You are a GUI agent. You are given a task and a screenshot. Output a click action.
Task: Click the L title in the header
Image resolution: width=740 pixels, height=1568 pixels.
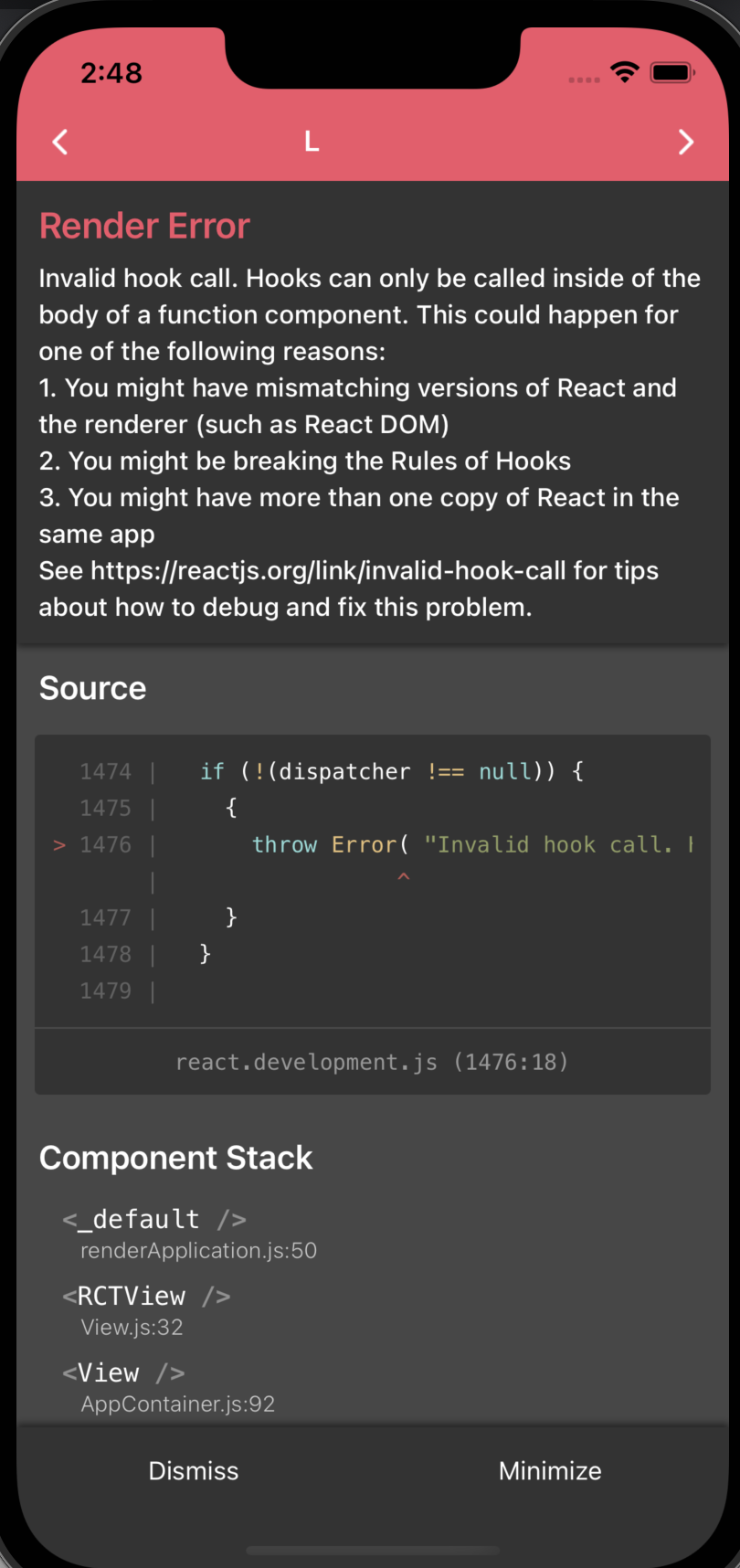pos(311,142)
